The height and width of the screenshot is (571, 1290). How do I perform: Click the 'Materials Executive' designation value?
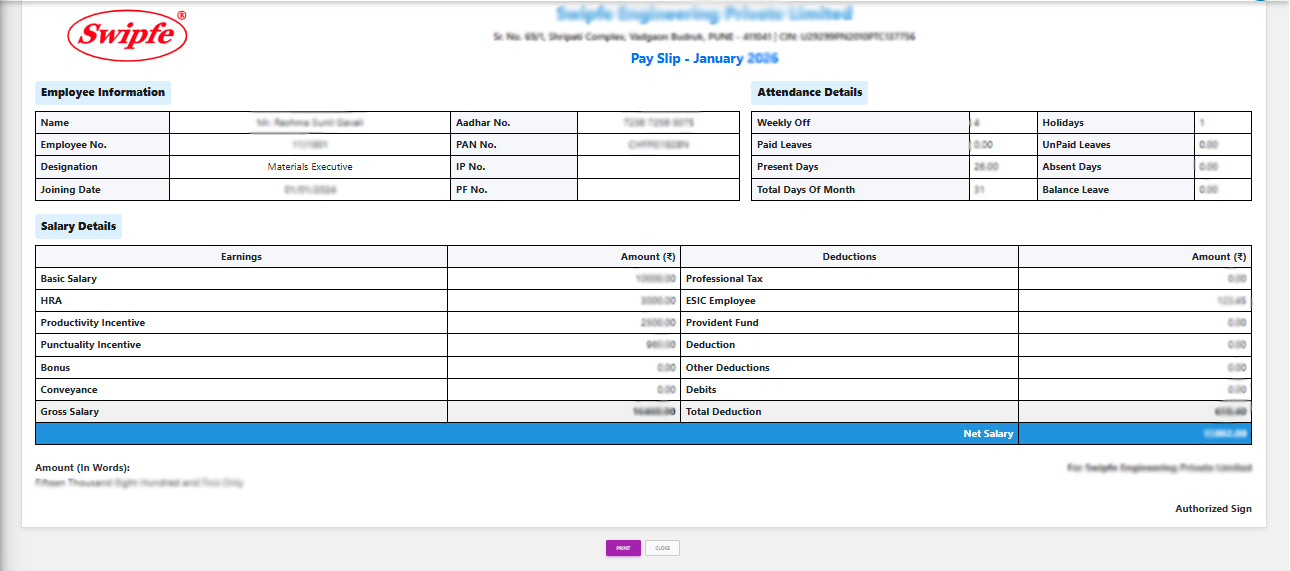point(310,167)
